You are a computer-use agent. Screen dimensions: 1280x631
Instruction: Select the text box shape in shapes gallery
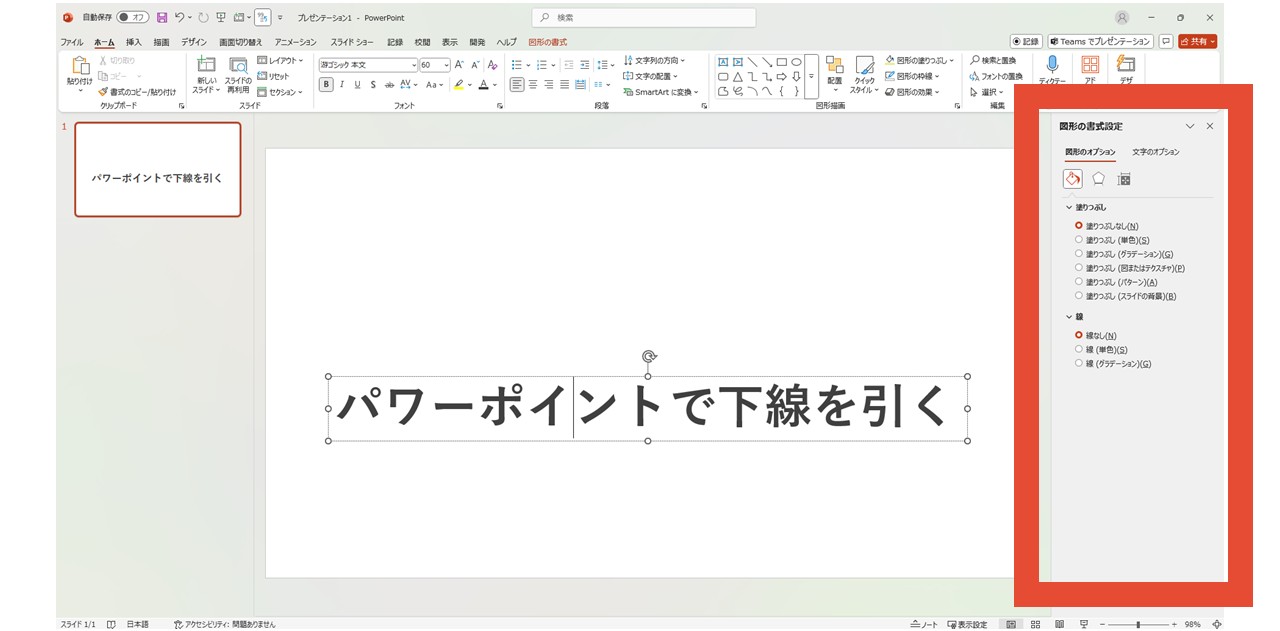[x=723, y=62]
